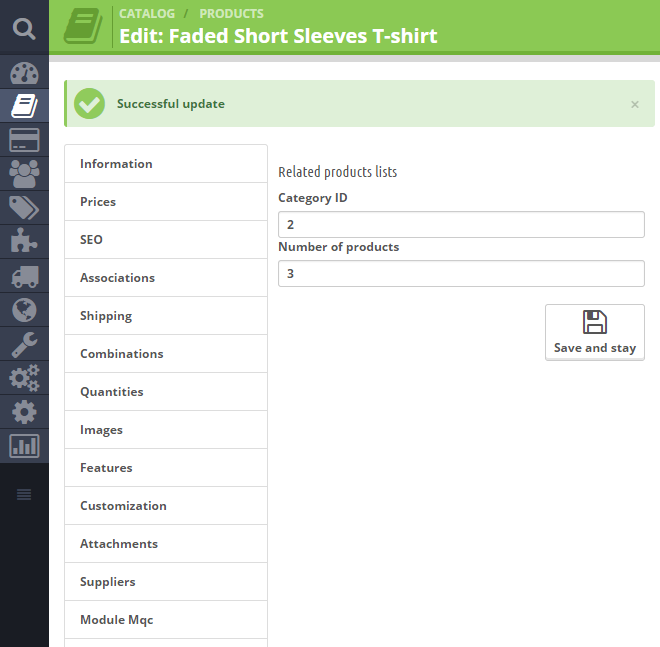Viewport: 660px width, 647px height.
Task: Collapse the sidebar using the hamburger icon
Action: pos(24,494)
